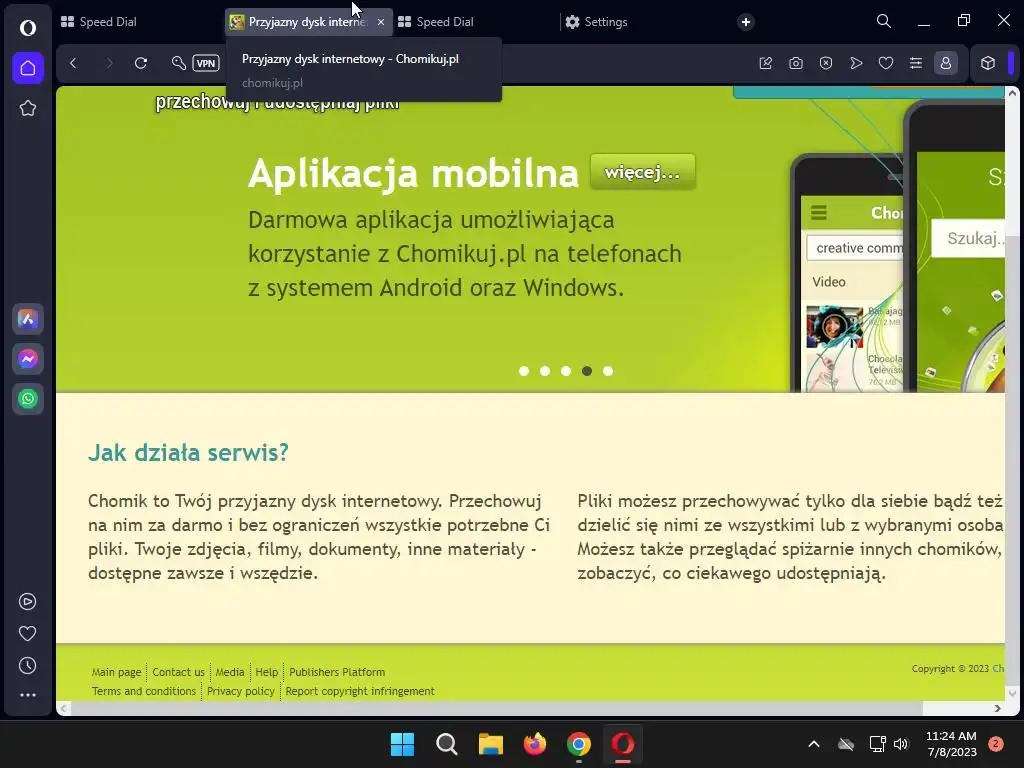Launch WhatsApp in the sidebar
1024x768 pixels.
[27, 399]
